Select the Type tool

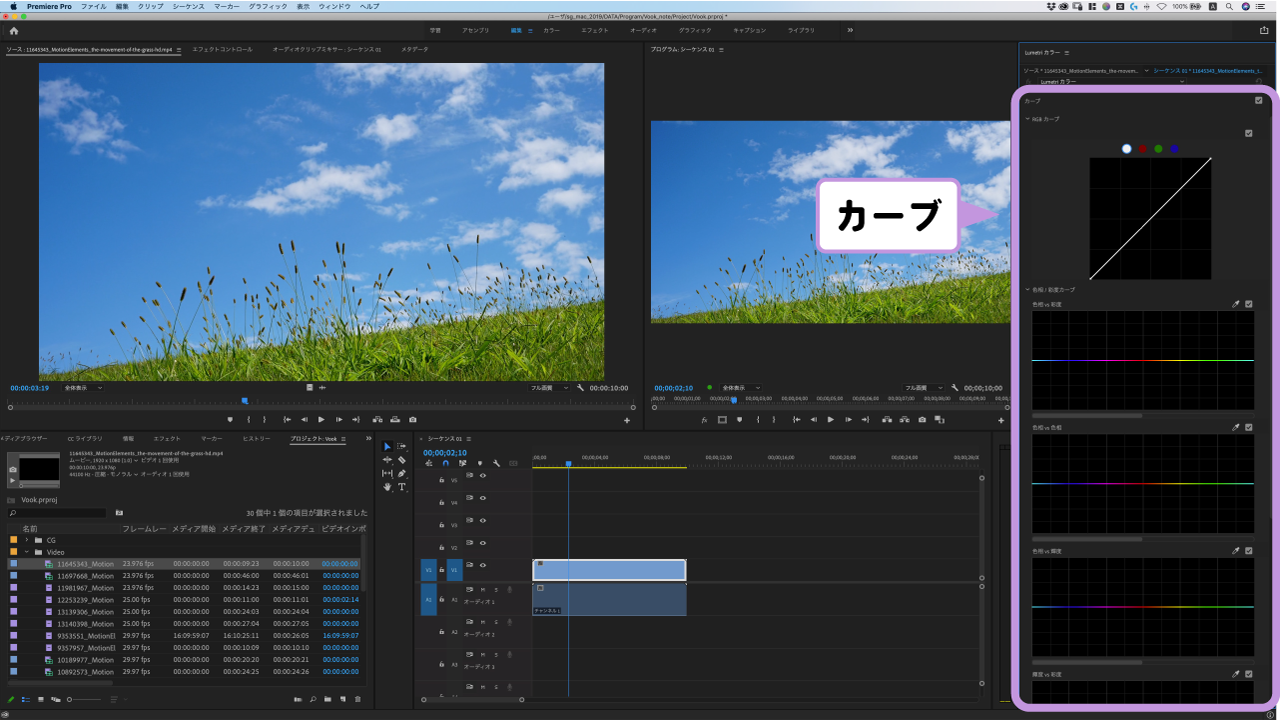tap(403, 487)
